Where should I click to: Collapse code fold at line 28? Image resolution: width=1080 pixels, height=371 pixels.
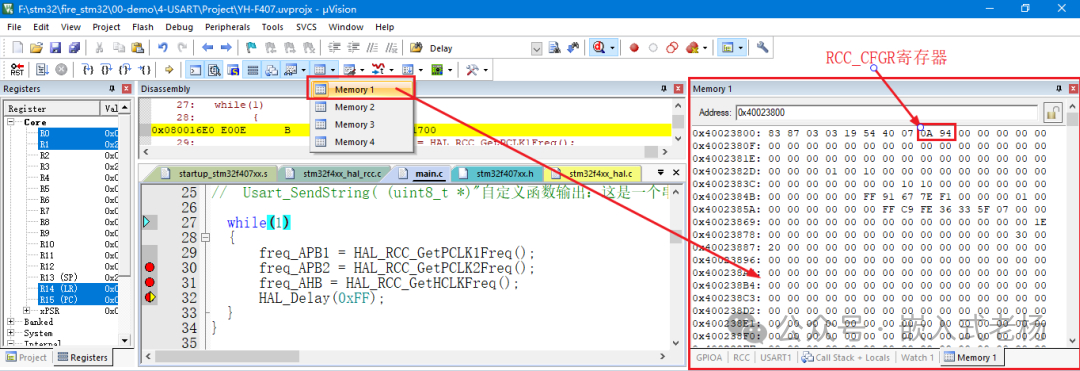click(x=205, y=237)
